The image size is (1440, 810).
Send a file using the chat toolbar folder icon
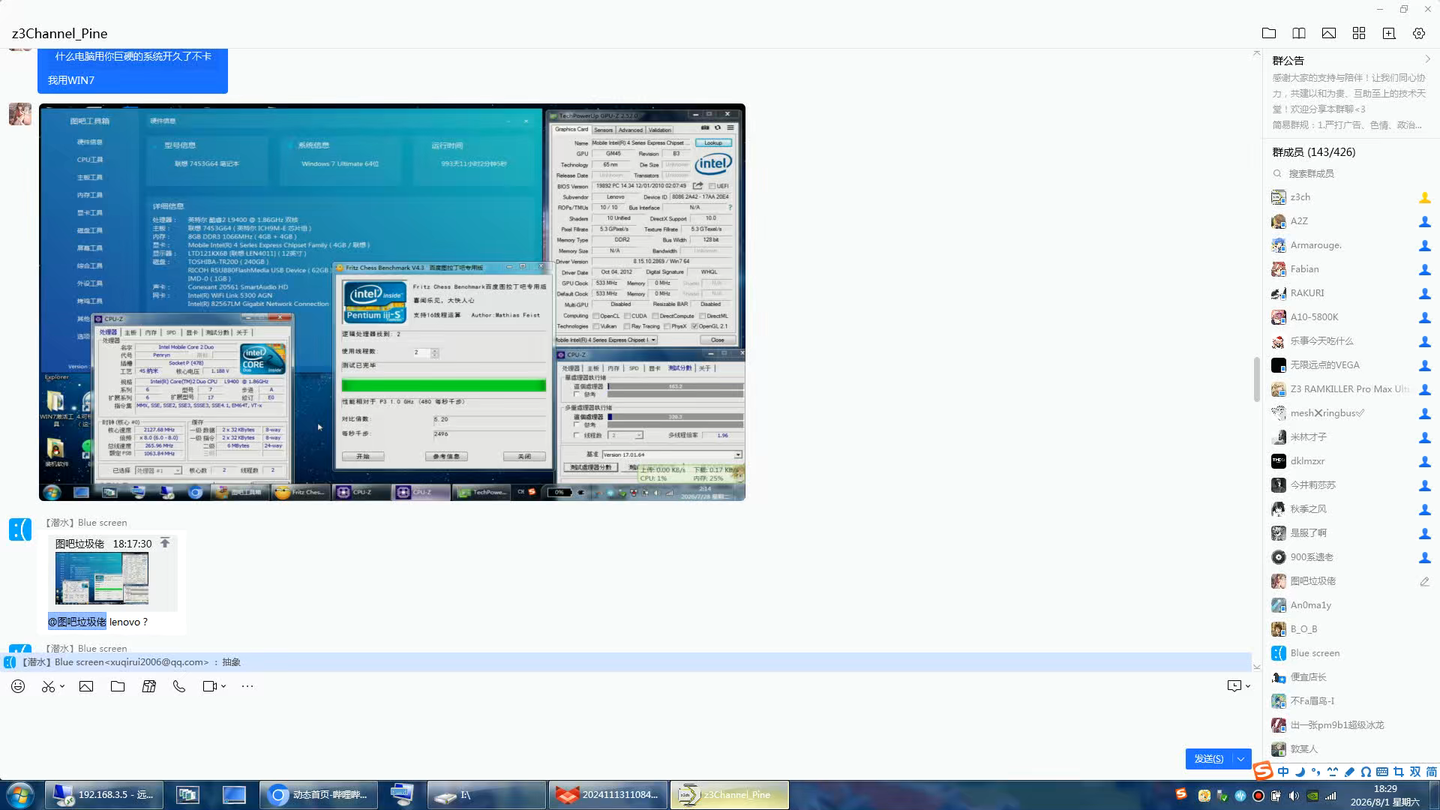click(x=118, y=686)
